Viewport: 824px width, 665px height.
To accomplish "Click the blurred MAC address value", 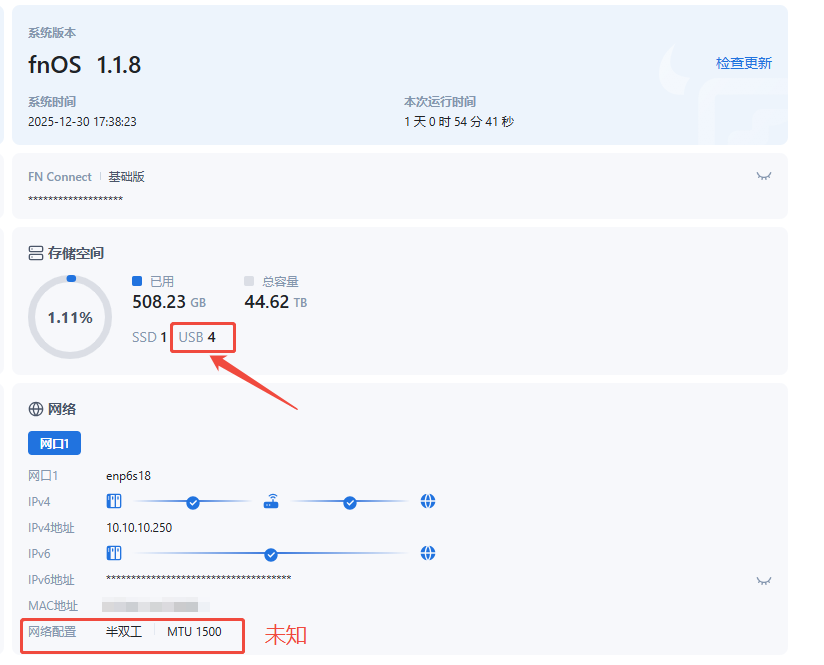I will click(x=156, y=606).
